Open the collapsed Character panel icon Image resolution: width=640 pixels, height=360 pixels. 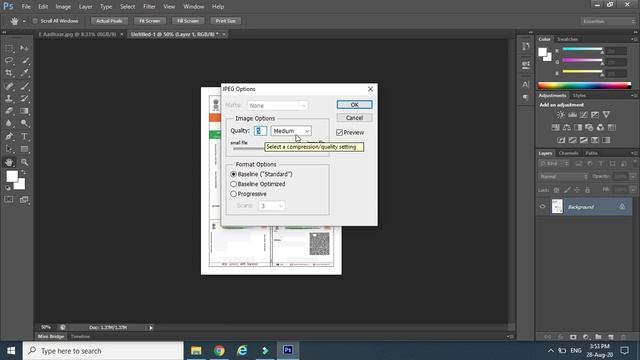click(x=526, y=84)
